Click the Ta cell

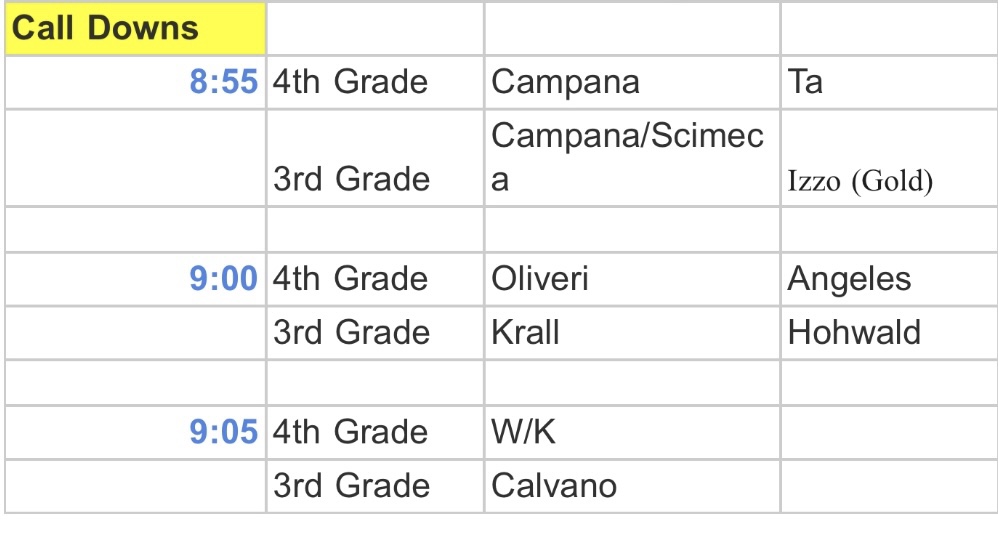tap(806, 81)
